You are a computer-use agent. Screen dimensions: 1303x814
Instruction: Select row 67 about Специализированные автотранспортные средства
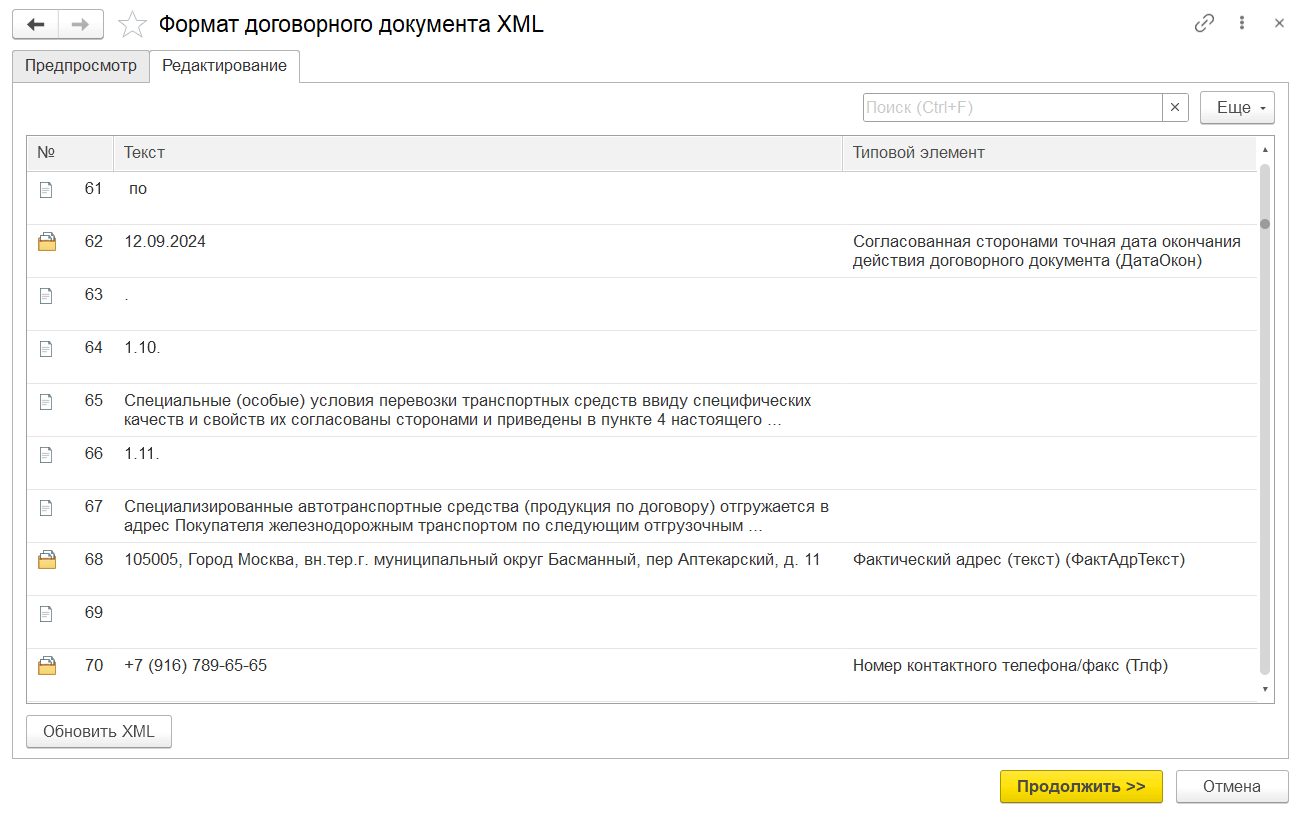pos(476,516)
